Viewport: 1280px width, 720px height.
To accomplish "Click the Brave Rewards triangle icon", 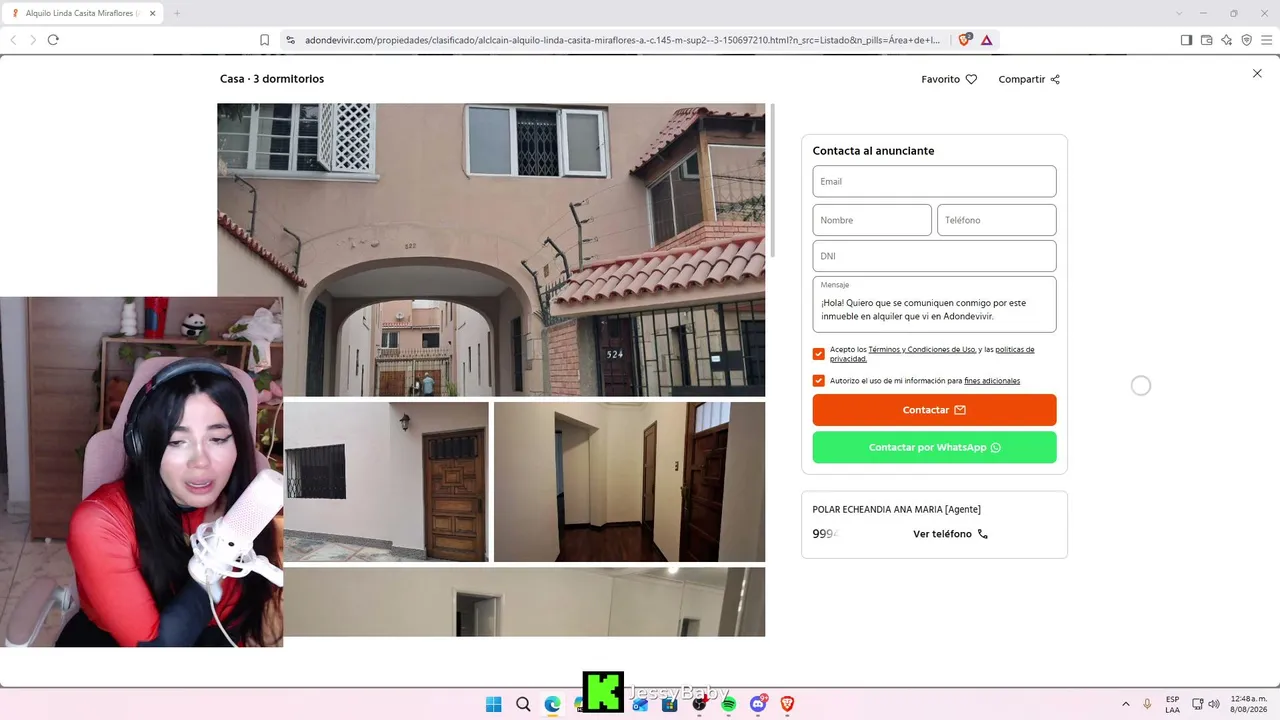I will [986, 40].
